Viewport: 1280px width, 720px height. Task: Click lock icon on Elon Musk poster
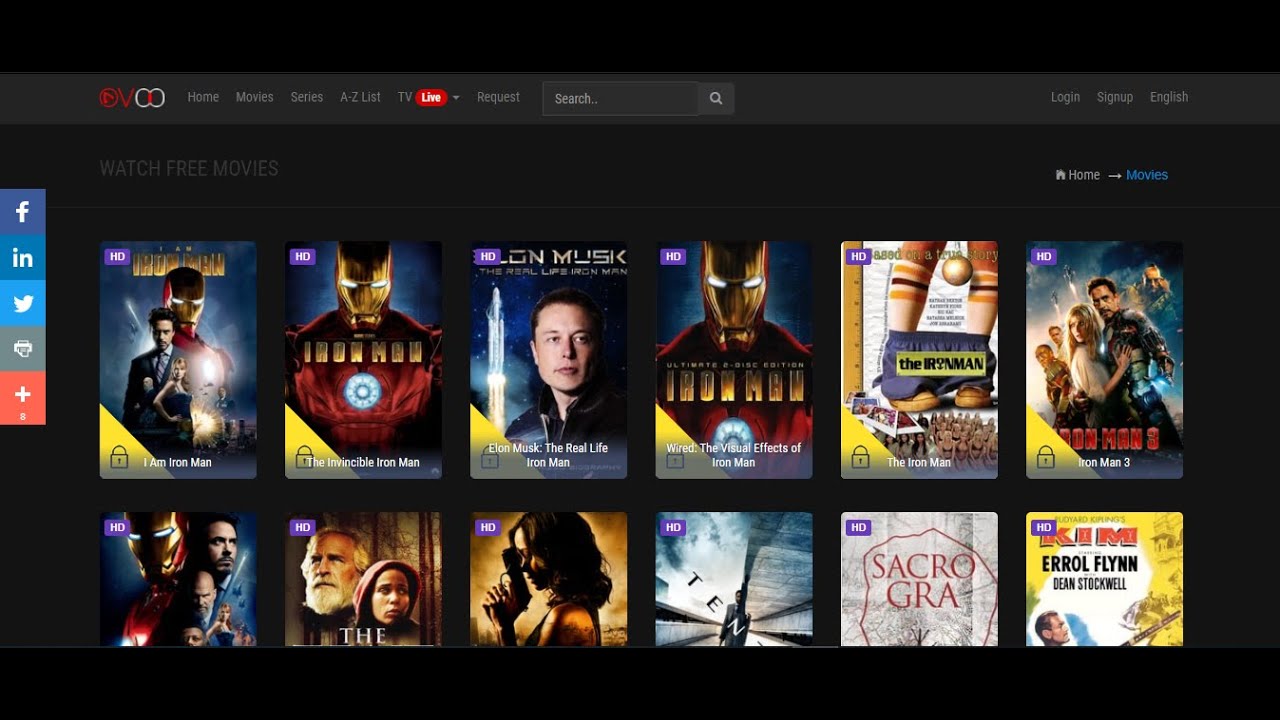(x=490, y=457)
